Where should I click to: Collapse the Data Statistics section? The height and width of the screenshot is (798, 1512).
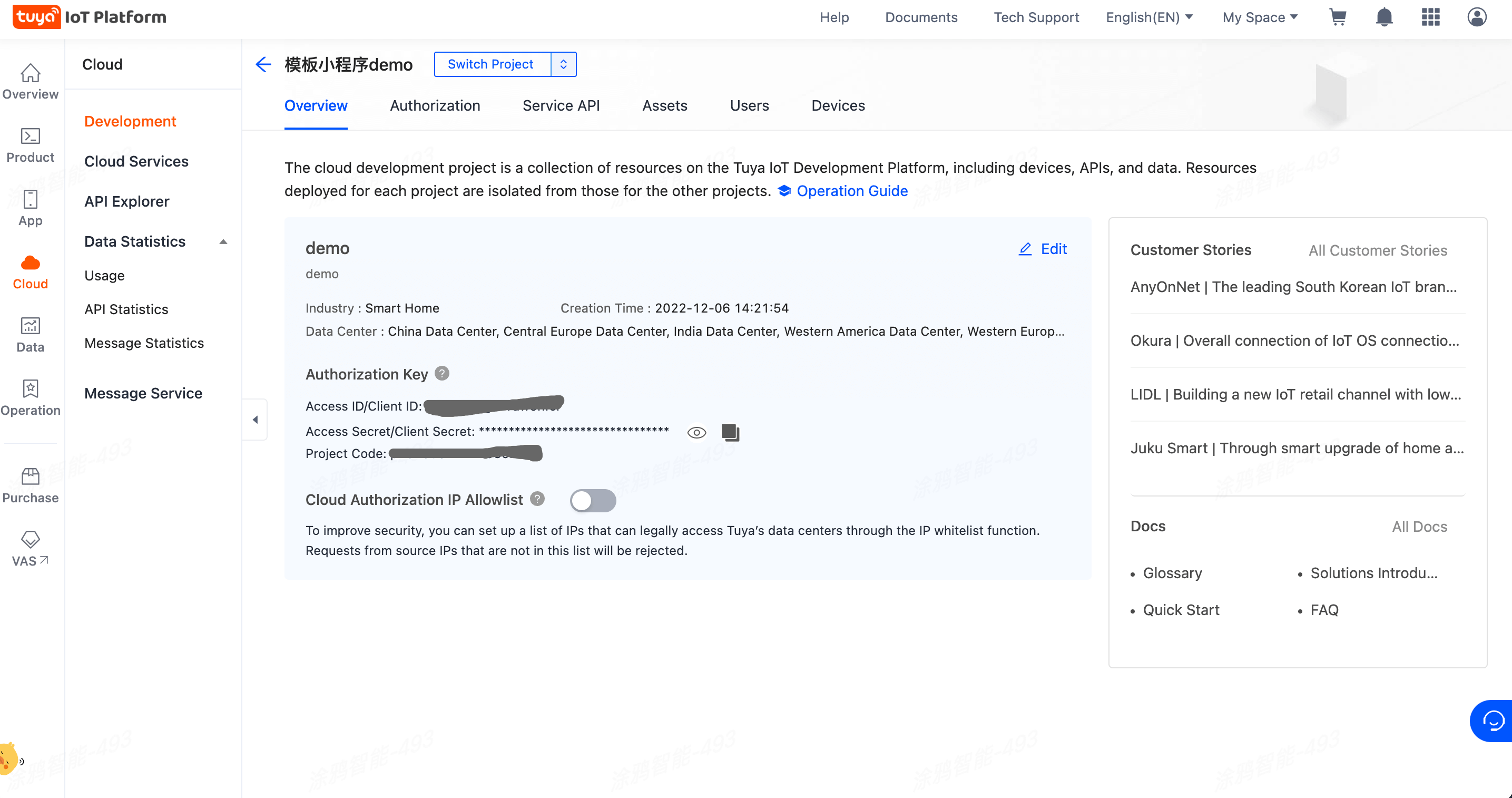click(223, 242)
